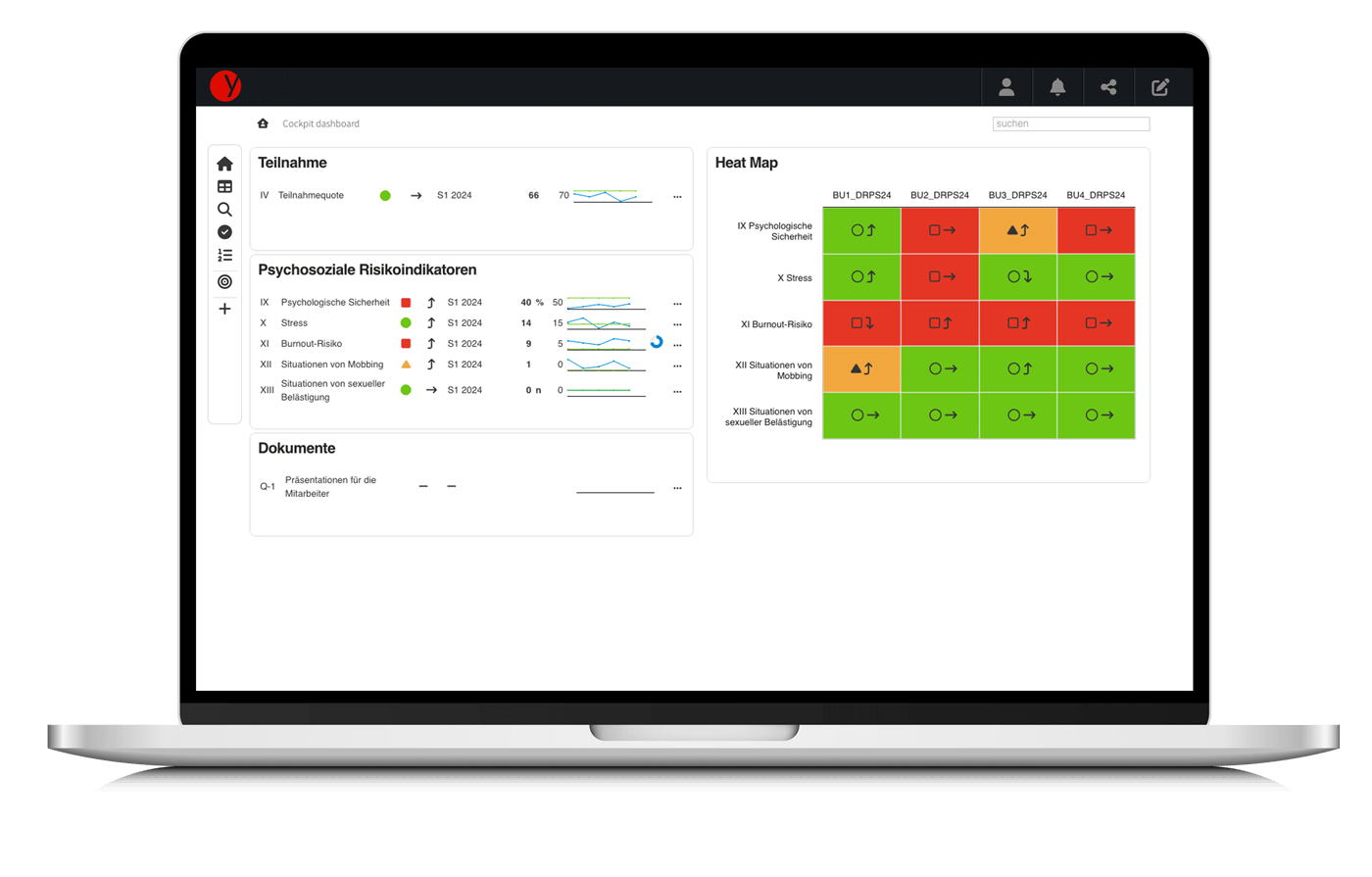
Task: Open the Teilnahmequote indicator
Action: [311, 195]
